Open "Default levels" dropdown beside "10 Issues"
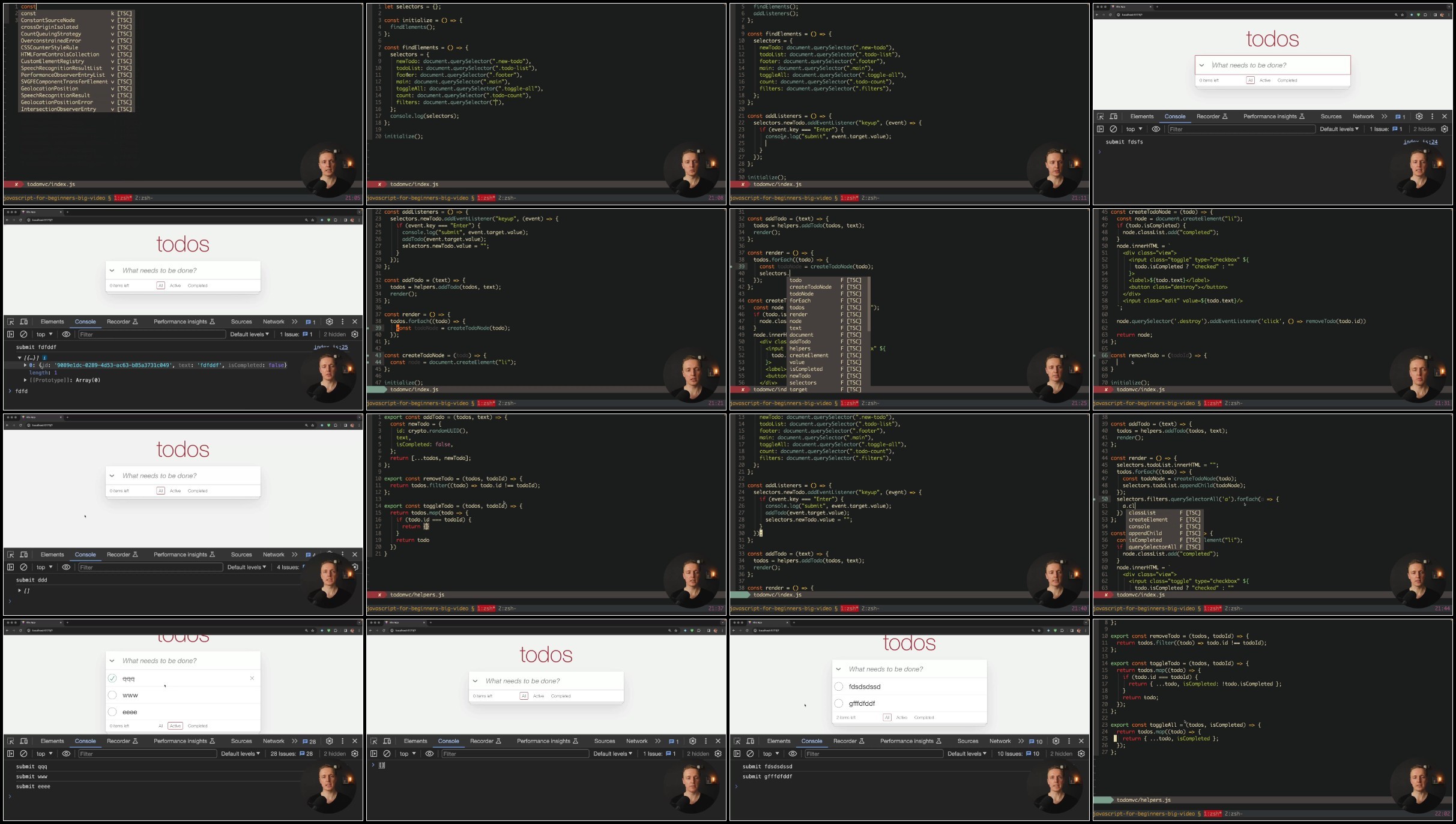 coord(967,754)
